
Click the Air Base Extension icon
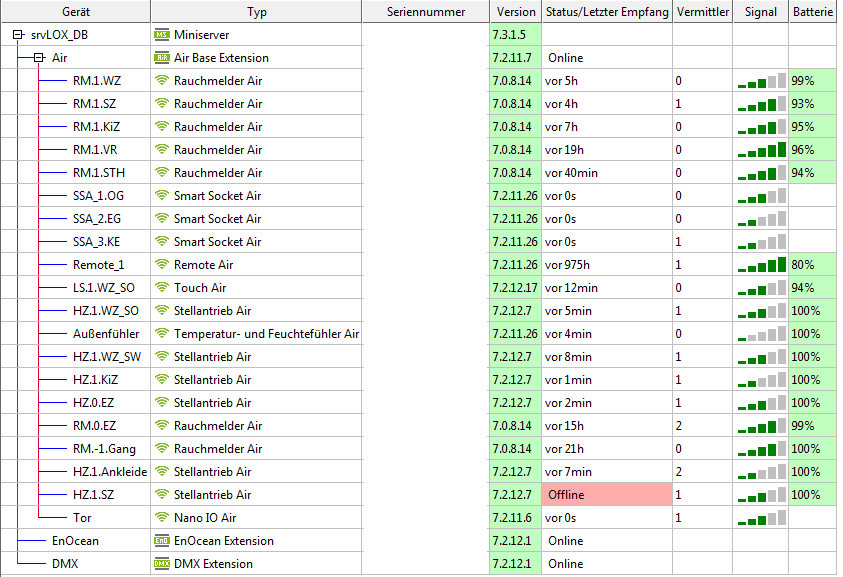pyautogui.click(x=162, y=58)
